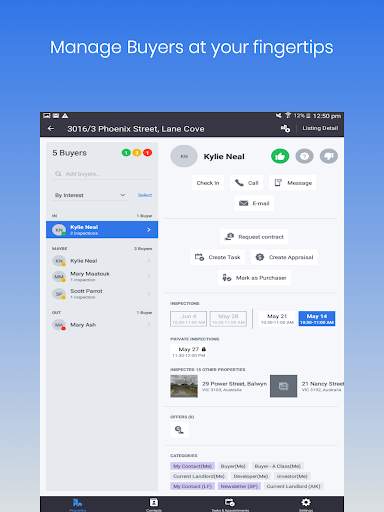This screenshot has width=384, height=512.
Task: Create Appraisal for the buyer
Action: pyautogui.click(x=284, y=257)
